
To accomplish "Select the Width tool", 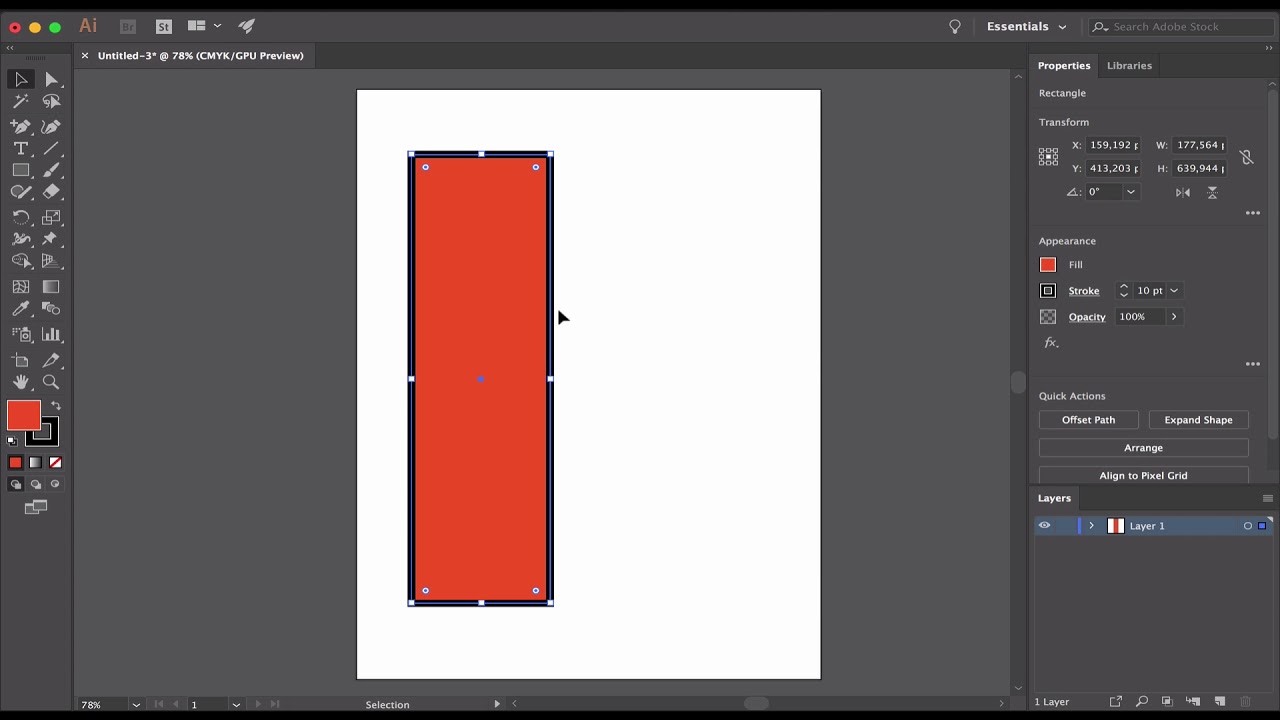I will tap(21, 239).
